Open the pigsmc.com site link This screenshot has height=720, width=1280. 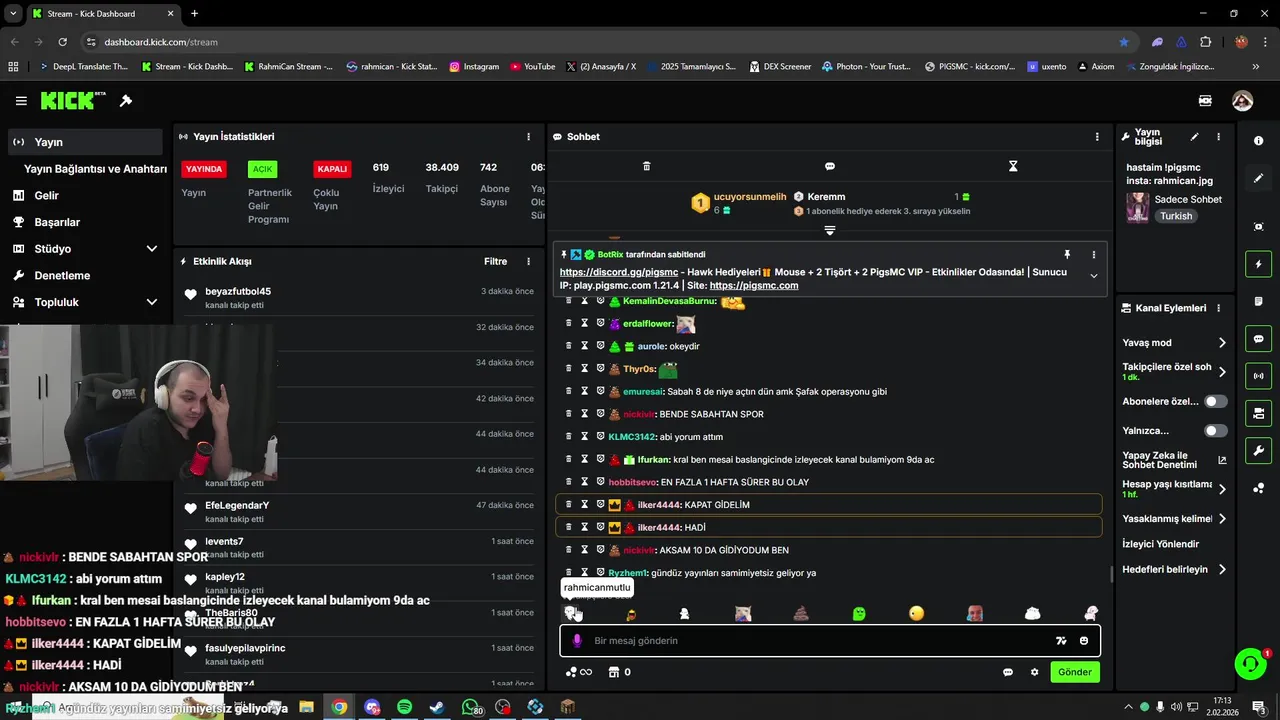click(x=754, y=285)
